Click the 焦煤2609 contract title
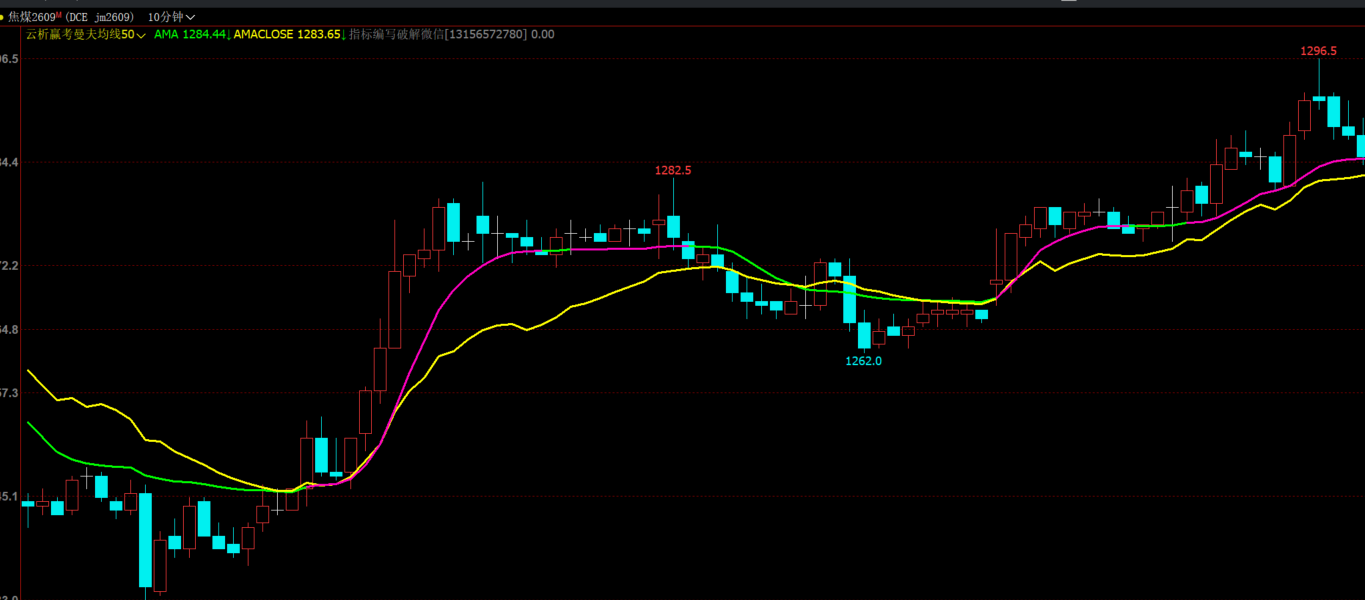This screenshot has height=600, width=1365. (31, 17)
